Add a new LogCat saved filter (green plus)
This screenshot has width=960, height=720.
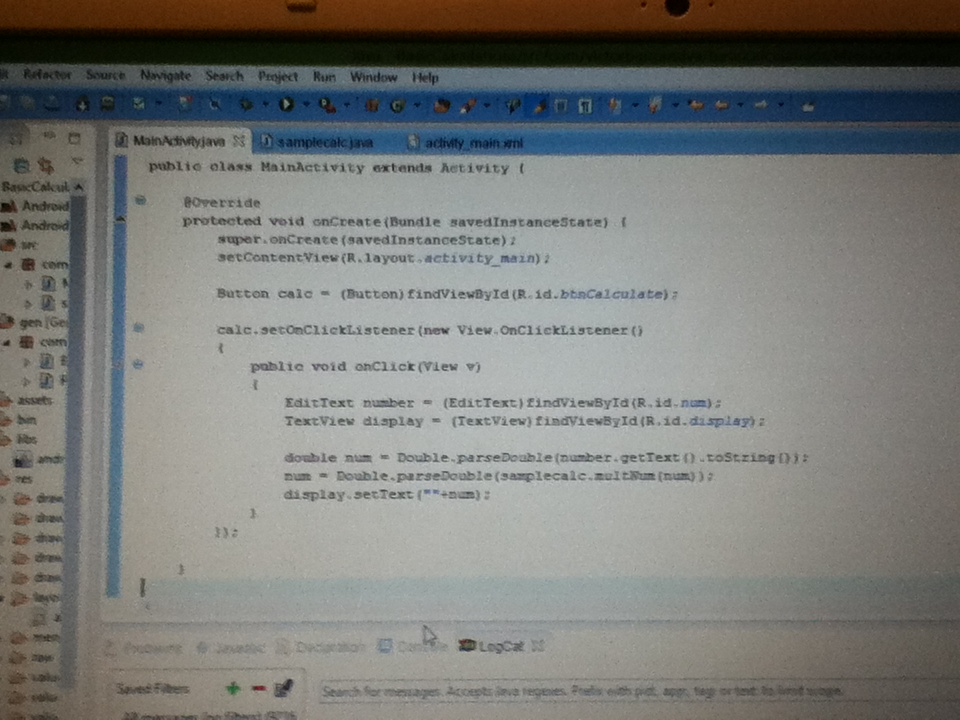click(233, 689)
